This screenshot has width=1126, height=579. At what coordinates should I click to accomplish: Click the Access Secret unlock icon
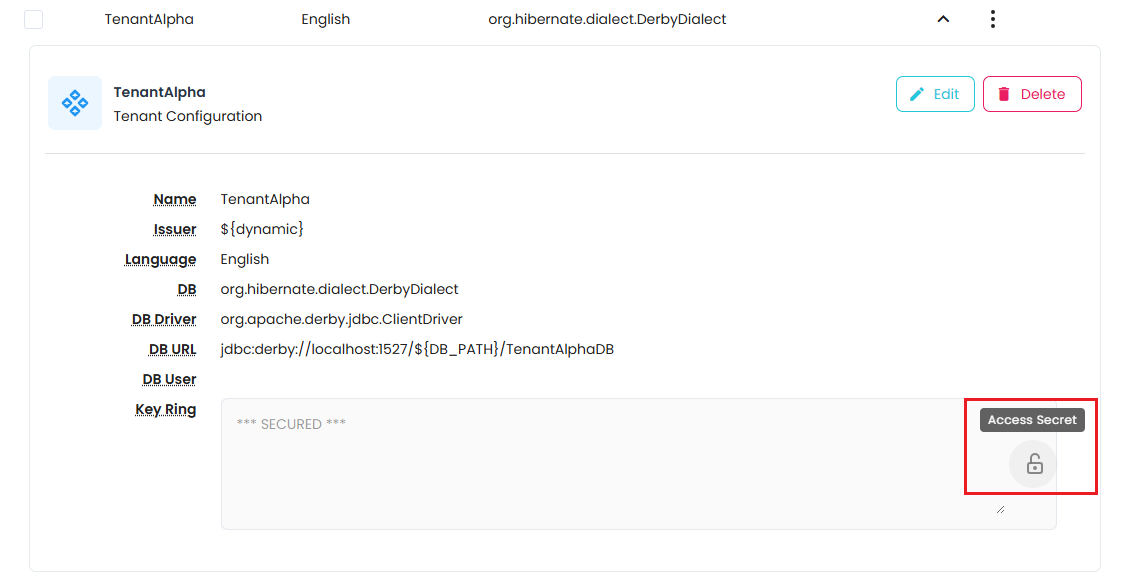click(x=1034, y=464)
